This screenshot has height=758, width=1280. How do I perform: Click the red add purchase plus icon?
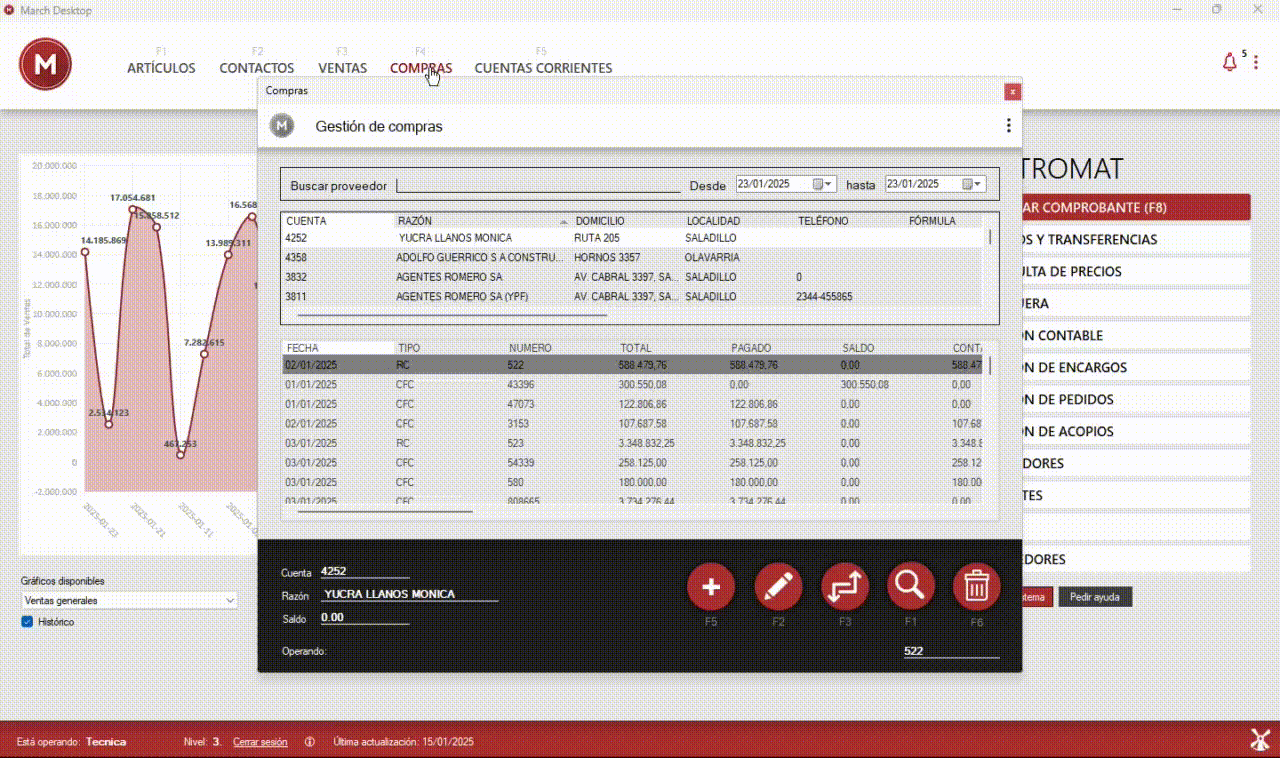[711, 587]
